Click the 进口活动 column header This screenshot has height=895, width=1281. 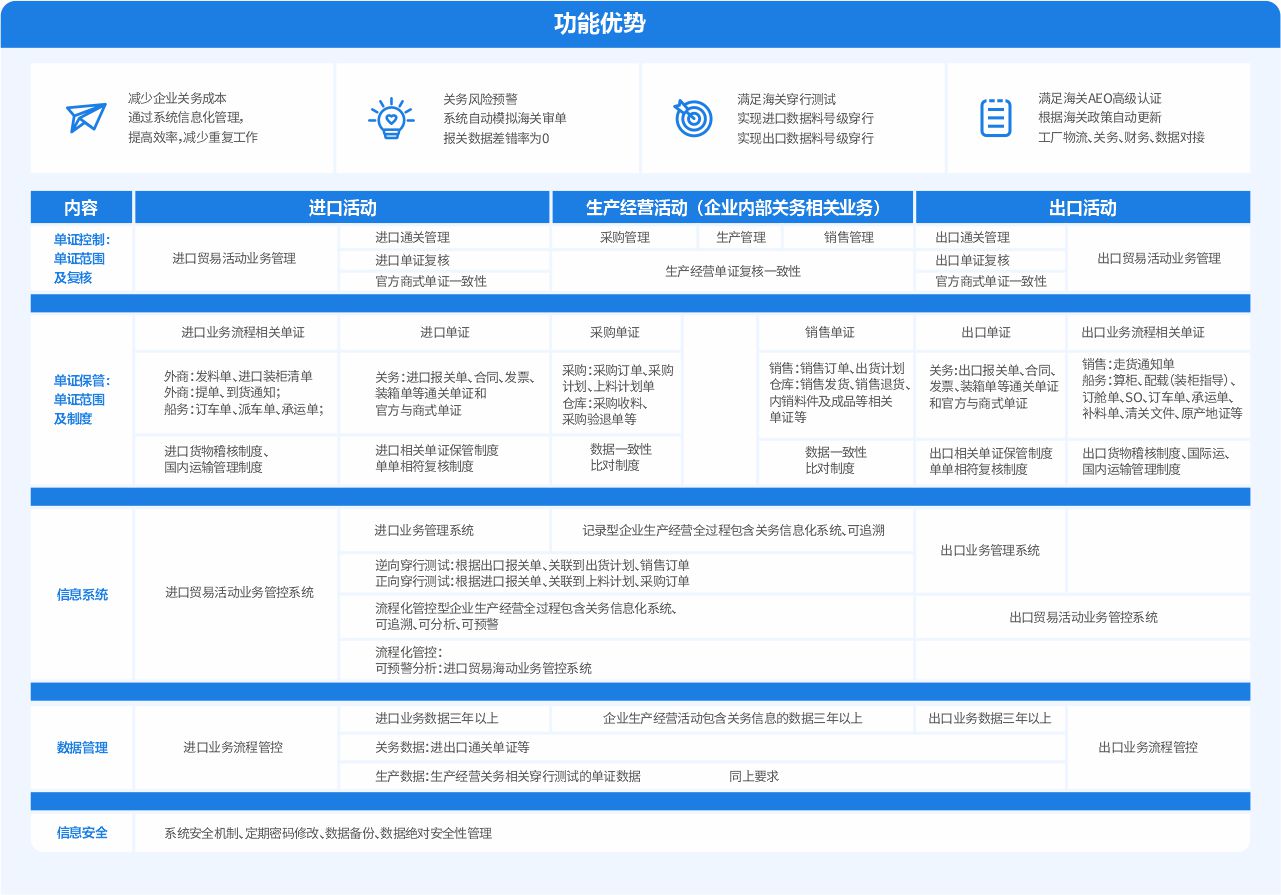tap(342, 207)
